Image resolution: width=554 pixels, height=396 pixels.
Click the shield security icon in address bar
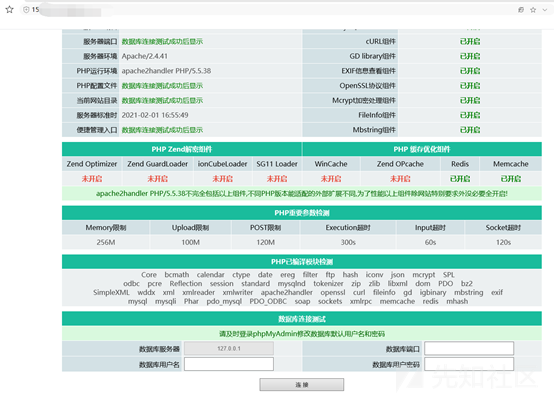click(26, 10)
